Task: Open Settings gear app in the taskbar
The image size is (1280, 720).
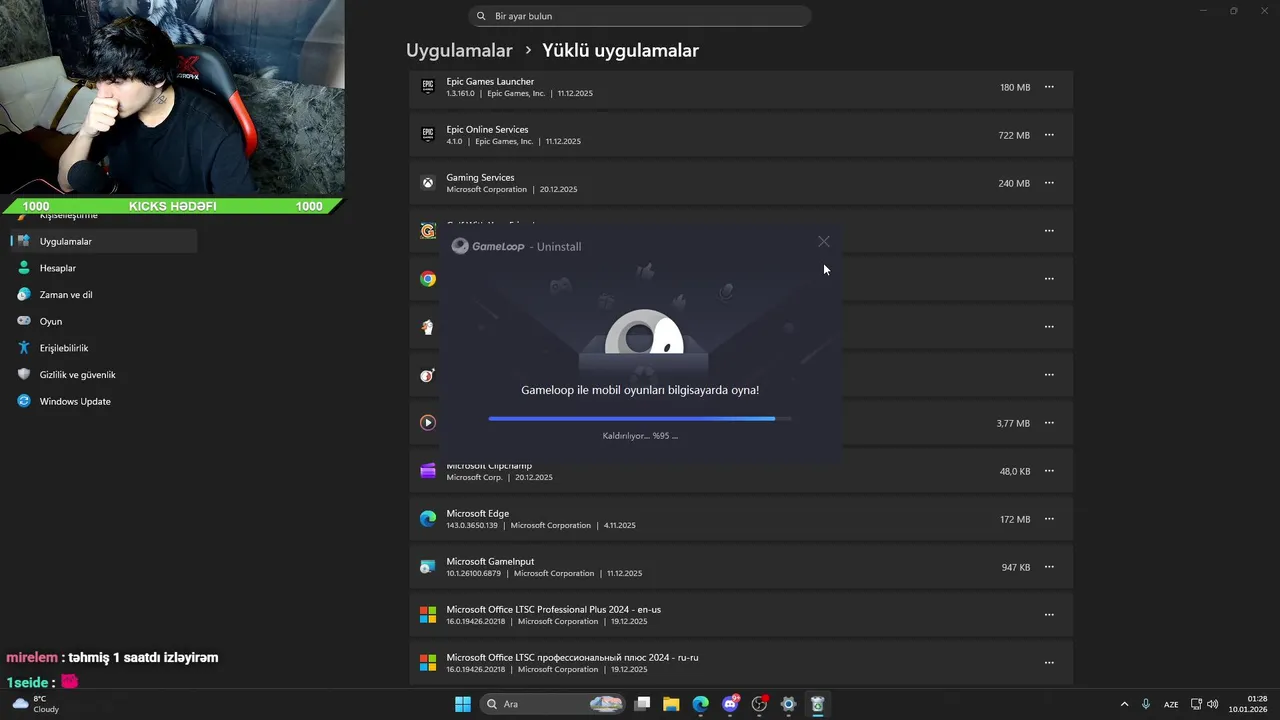Action: [x=788, y=704]
